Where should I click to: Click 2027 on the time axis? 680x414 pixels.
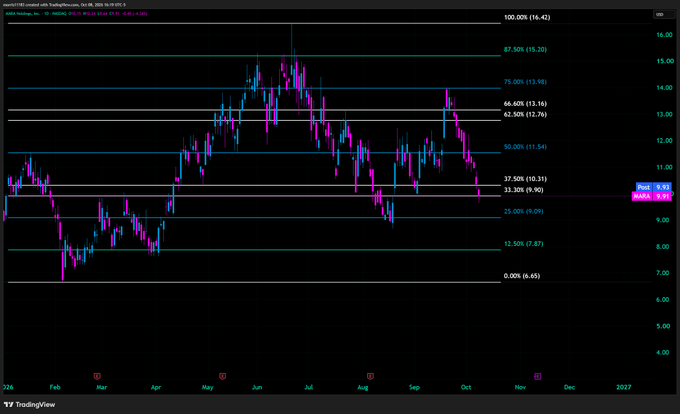point(624,387)
